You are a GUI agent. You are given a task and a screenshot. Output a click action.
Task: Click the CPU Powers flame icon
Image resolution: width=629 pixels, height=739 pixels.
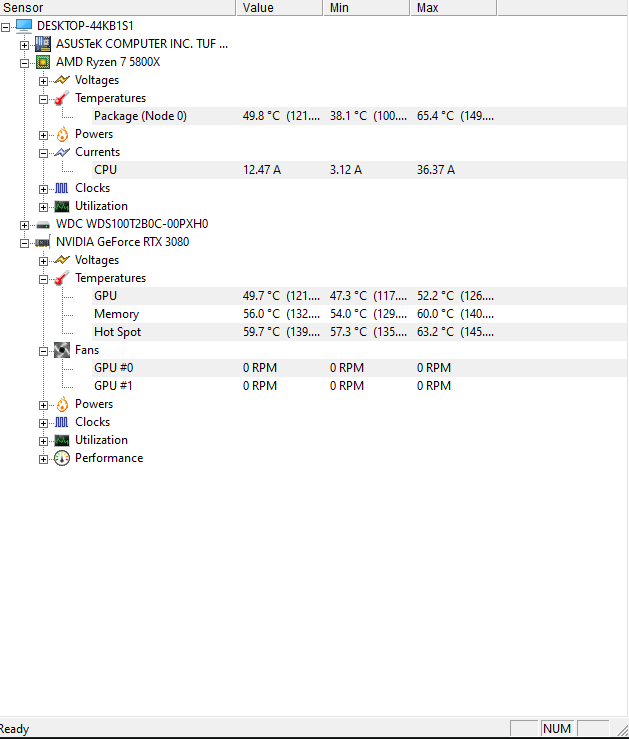tap(62, 134)
